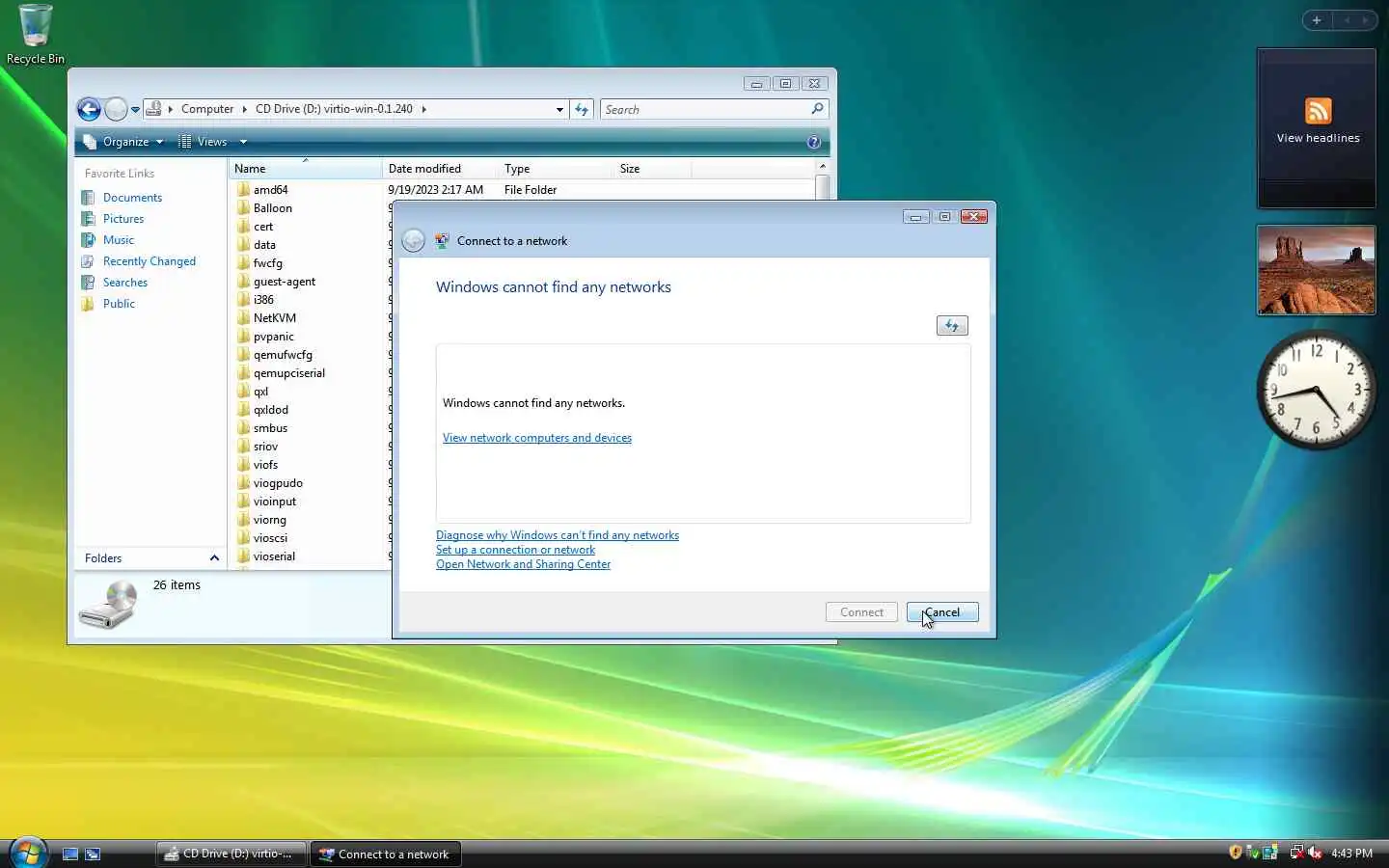Viewport: 1389px width, 868px height.
Task: Select the fwcfg folder
Action: tap(267, 263)
